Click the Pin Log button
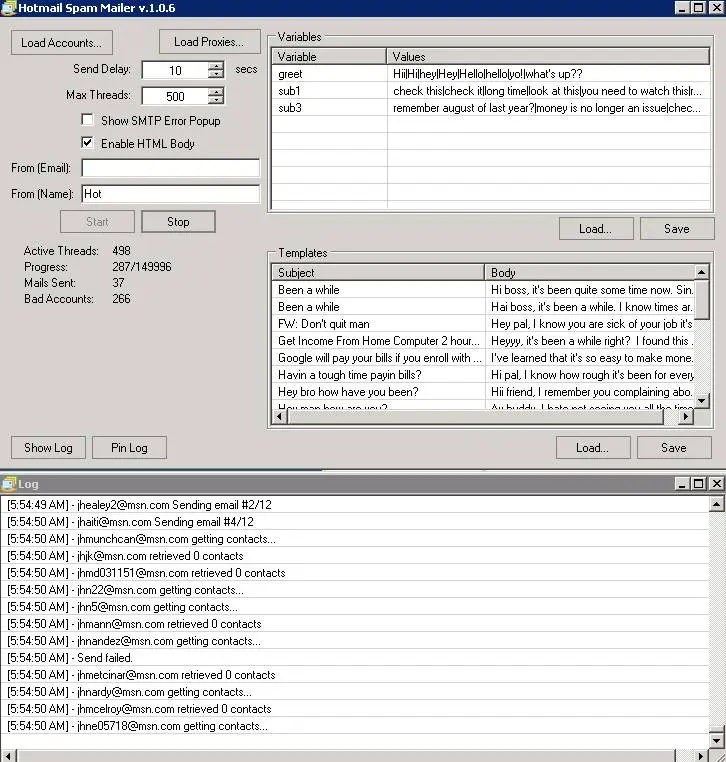 [x=129, y=448]
